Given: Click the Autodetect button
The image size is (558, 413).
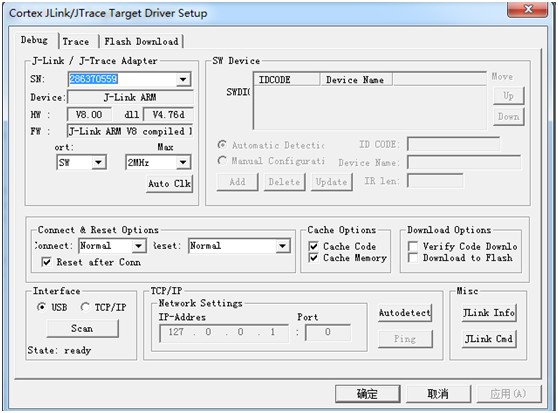Looking at the screenshot, I should (x=405, y=313).
